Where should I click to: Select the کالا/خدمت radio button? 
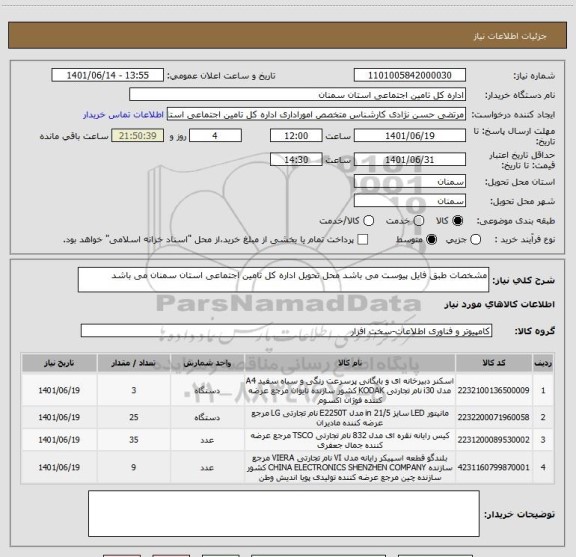[368, 221]
